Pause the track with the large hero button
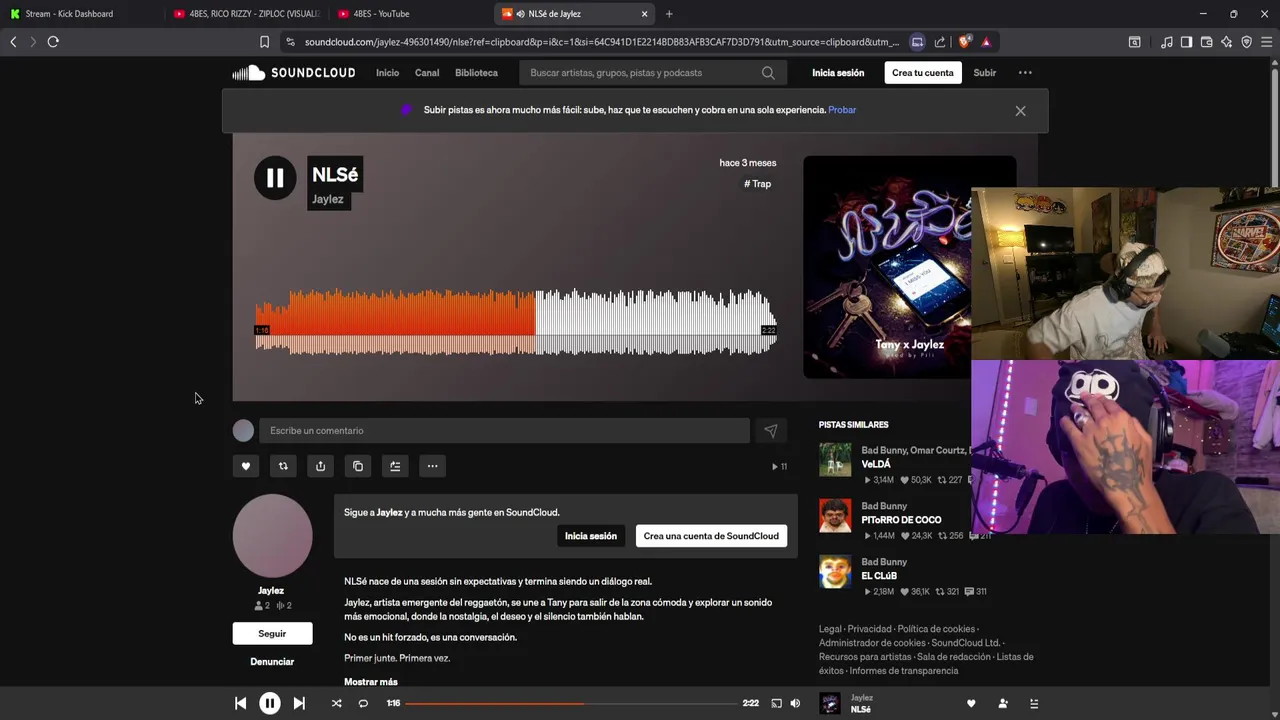The image size is (1280, 720). click(x=275, y=178)
